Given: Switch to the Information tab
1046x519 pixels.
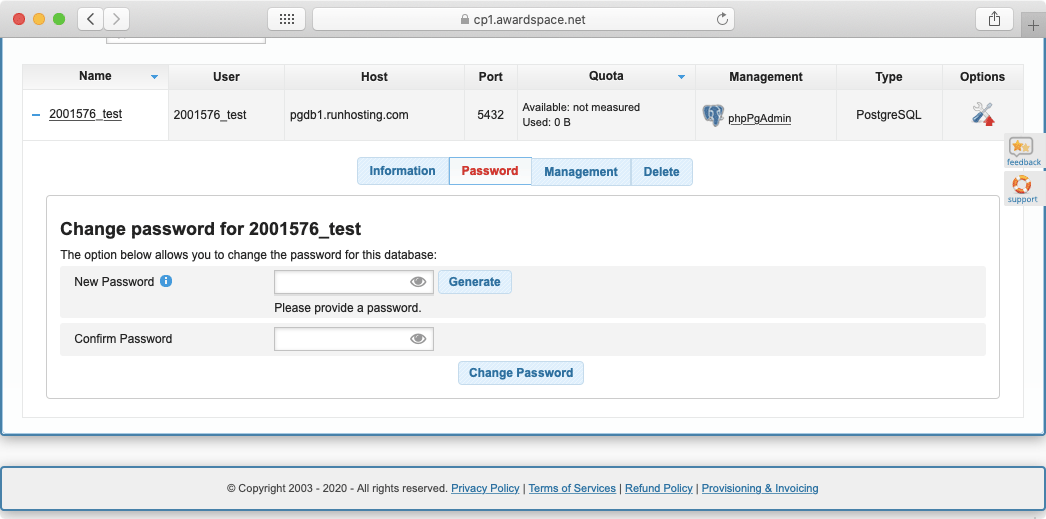Looking at the screenshot, I should tap(402, 171).
